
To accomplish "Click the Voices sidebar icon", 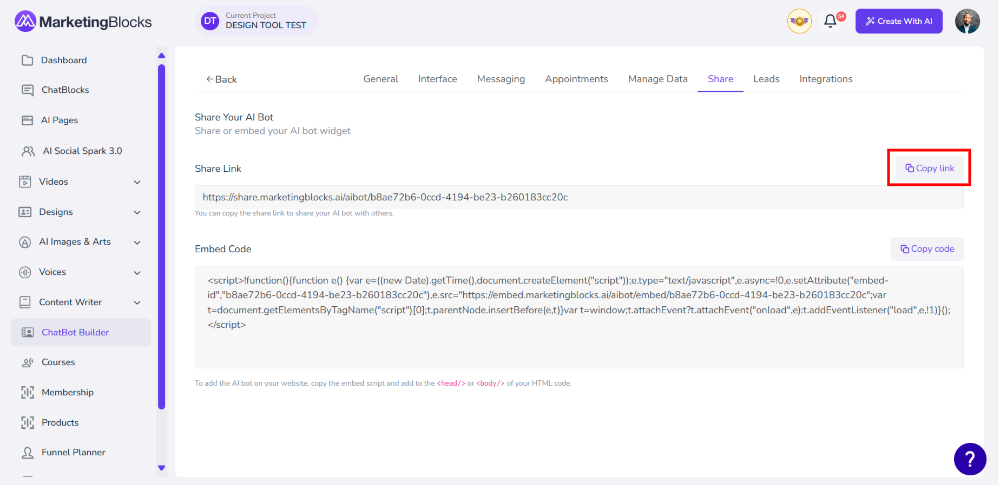I will (26, 272).
